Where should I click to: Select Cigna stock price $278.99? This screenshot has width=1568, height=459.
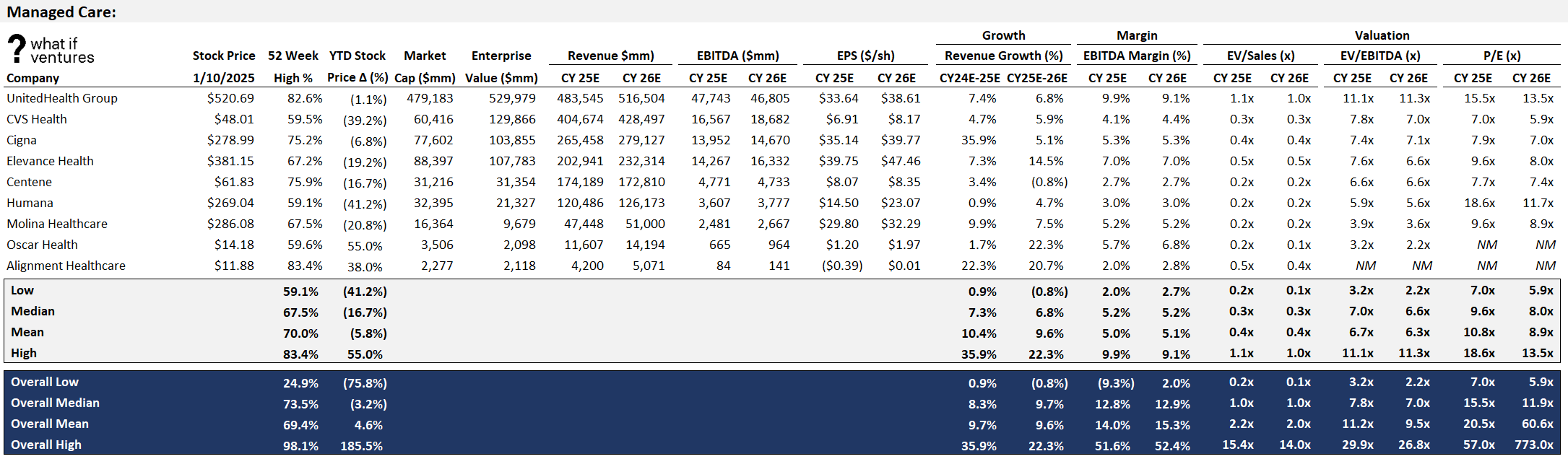(230, 140)
